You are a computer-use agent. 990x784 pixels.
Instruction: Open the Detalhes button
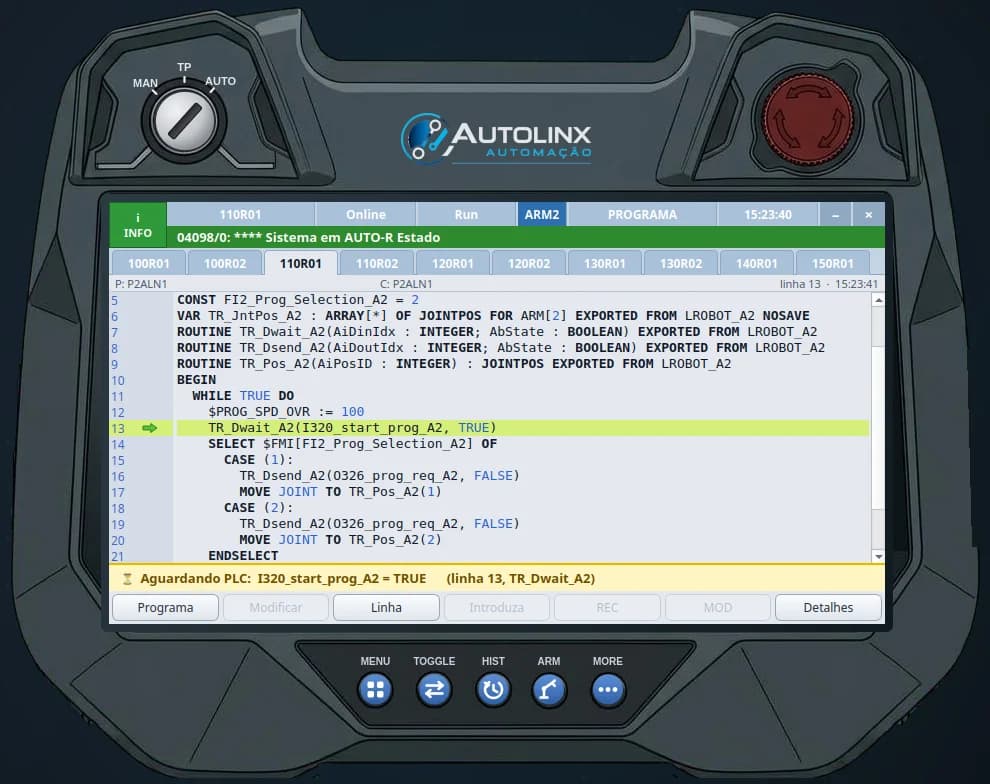(x=828, y=607)
